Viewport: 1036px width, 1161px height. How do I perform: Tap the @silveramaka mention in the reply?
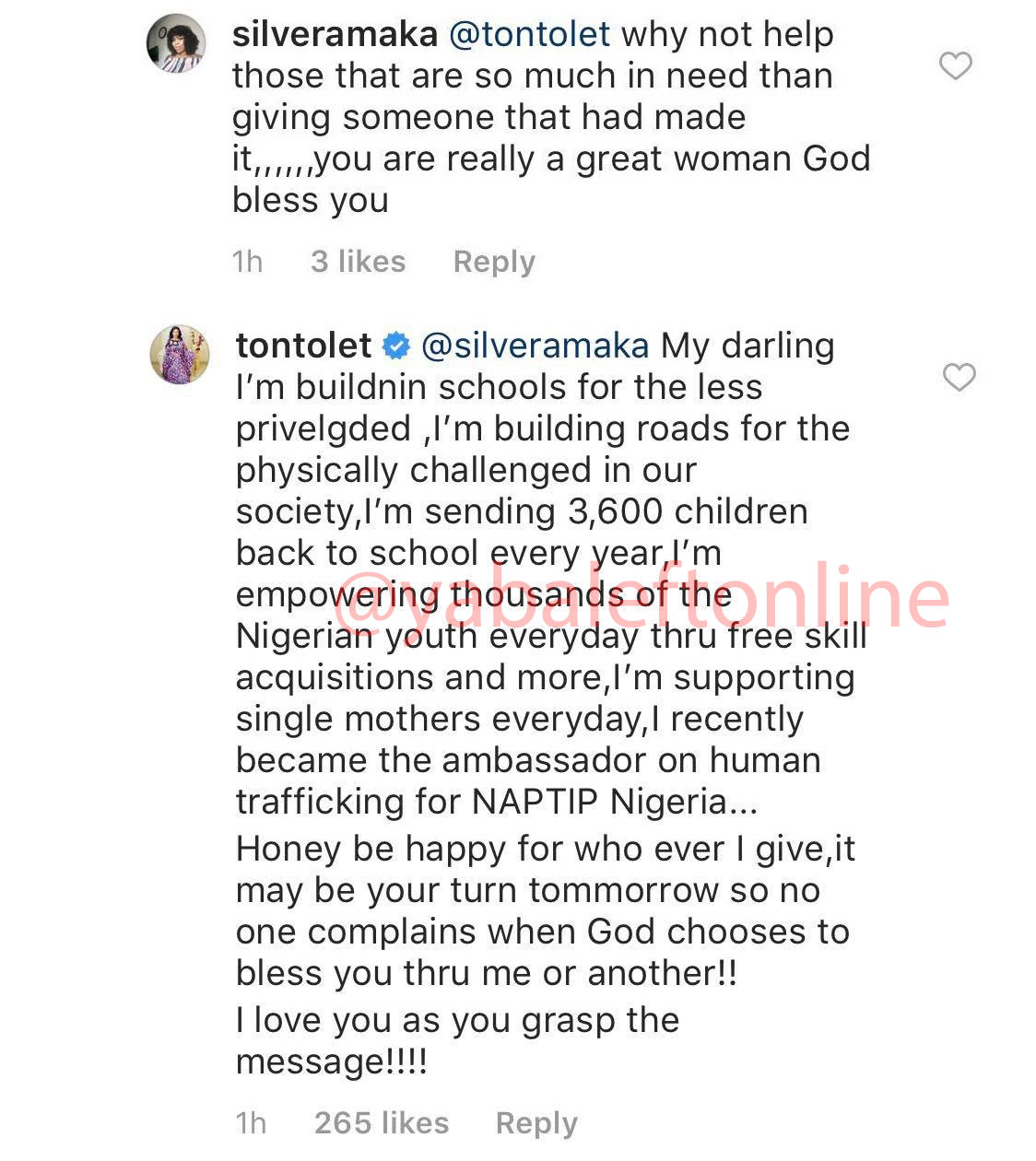tap(535, 346)
